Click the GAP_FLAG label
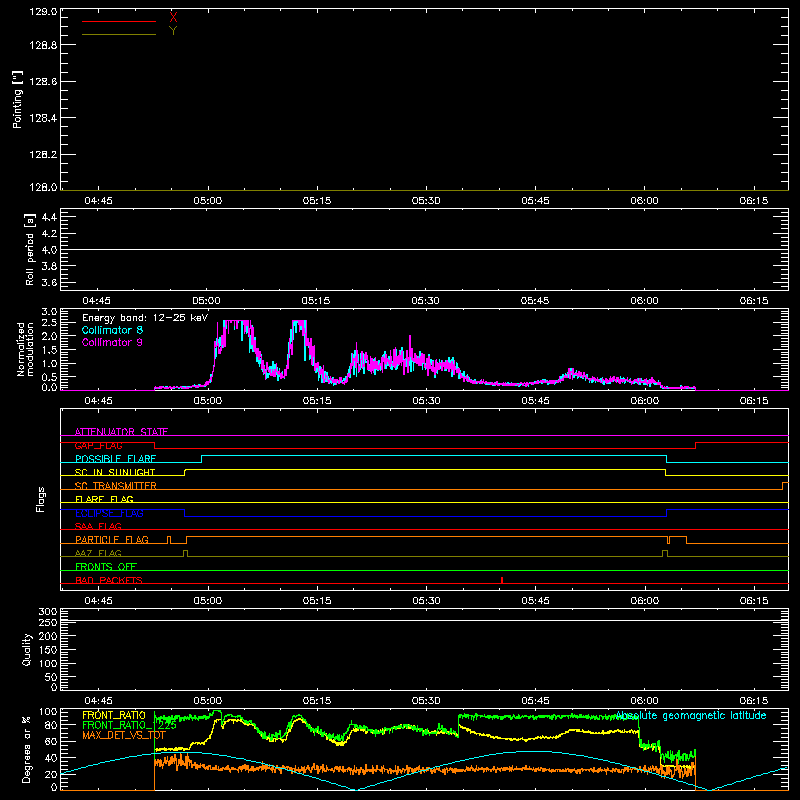 (x=98, y=445)
